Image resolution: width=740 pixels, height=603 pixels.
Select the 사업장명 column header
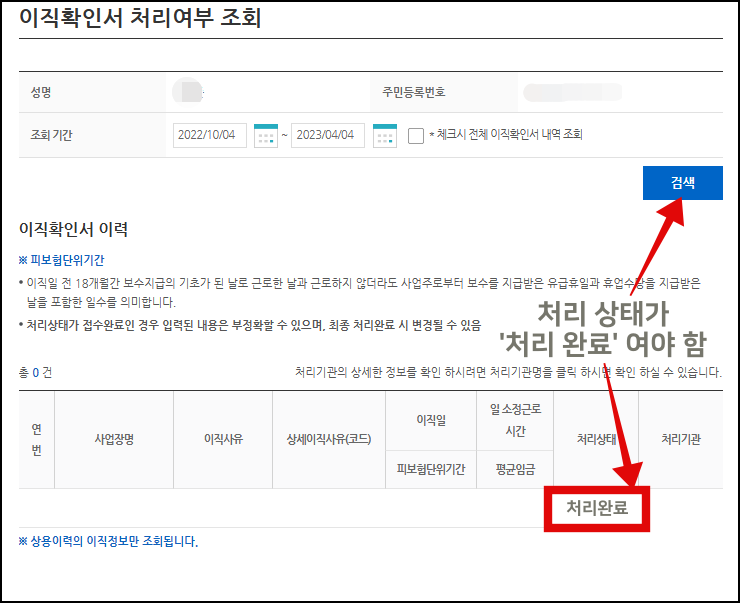click(114, 439)
